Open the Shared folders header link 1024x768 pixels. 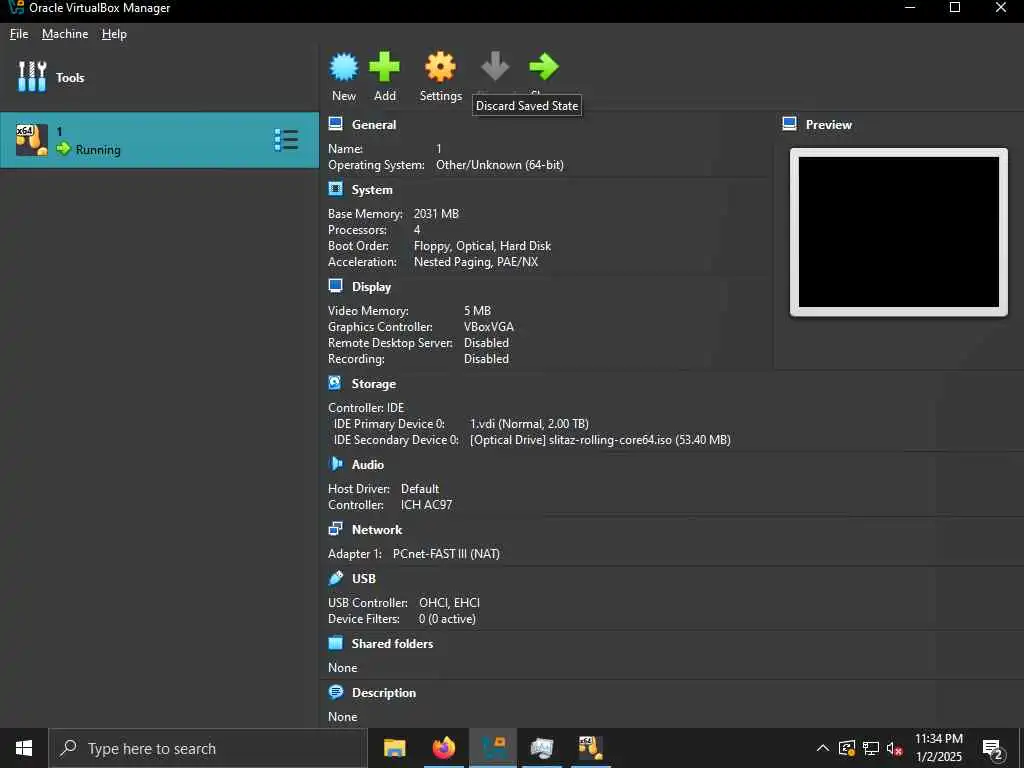tap(392, 644)
